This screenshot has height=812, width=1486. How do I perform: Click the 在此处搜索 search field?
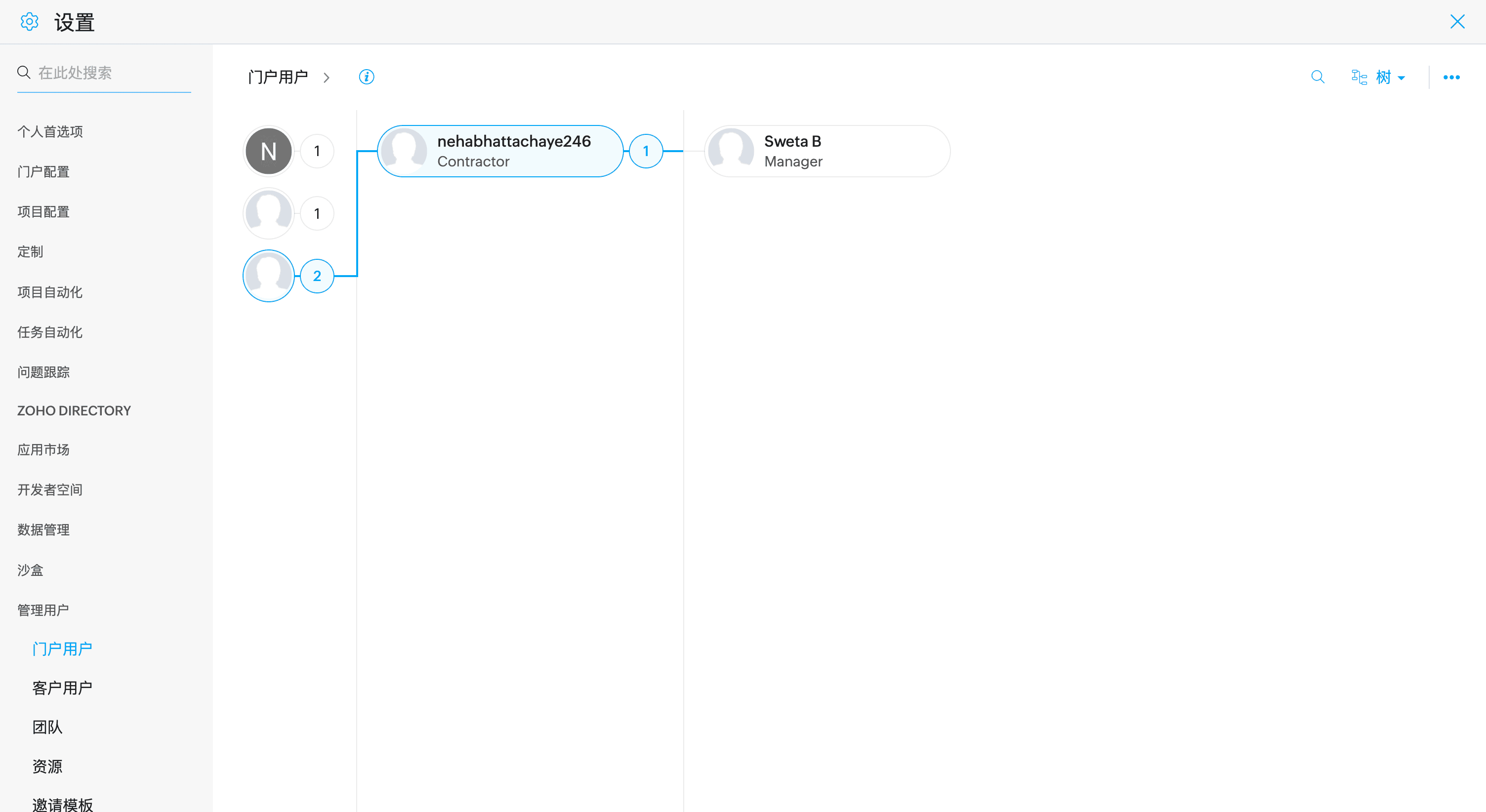click(x=110, y=73)
